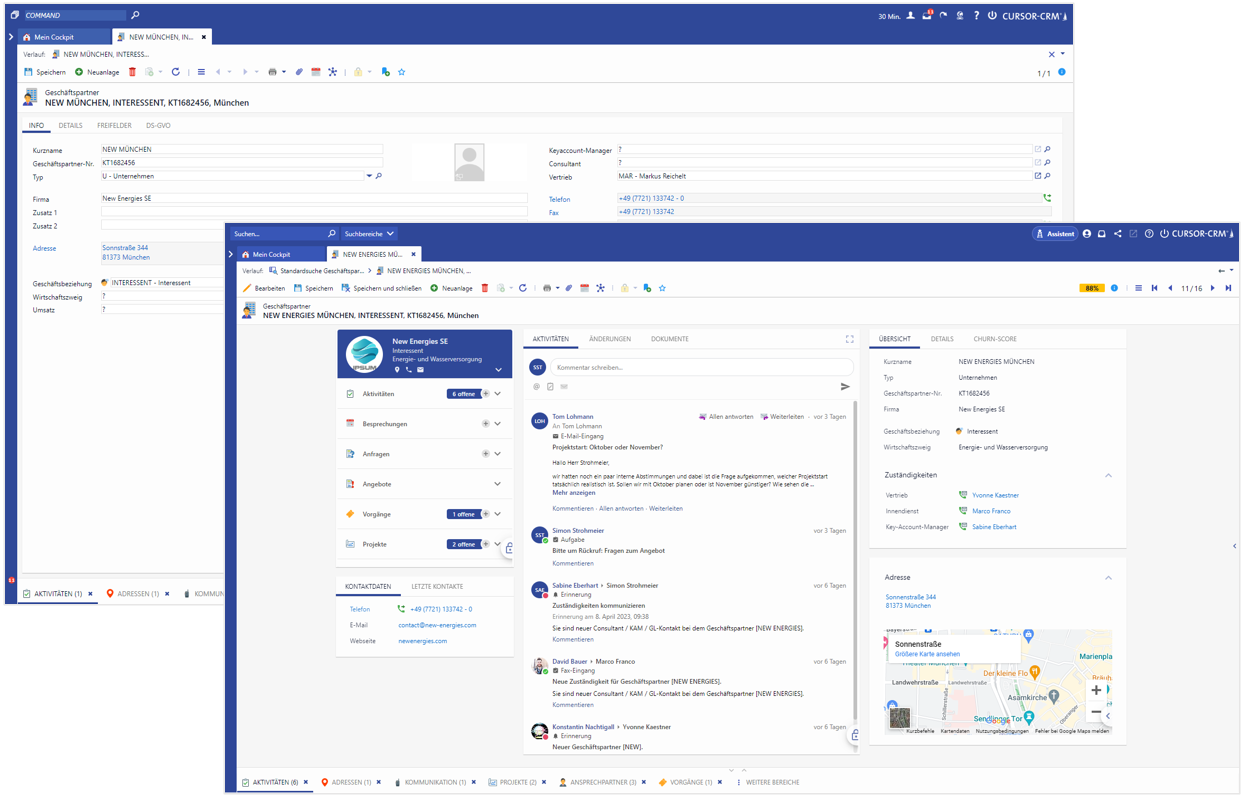Expand the Angebote section
This screenshot has width=1244, height=798.
(498, 484)
